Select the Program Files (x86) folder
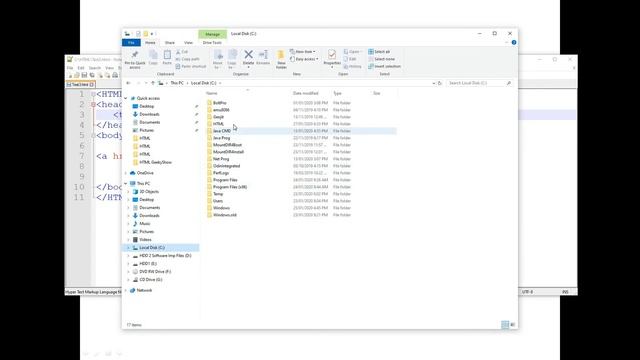 point(230,187)
